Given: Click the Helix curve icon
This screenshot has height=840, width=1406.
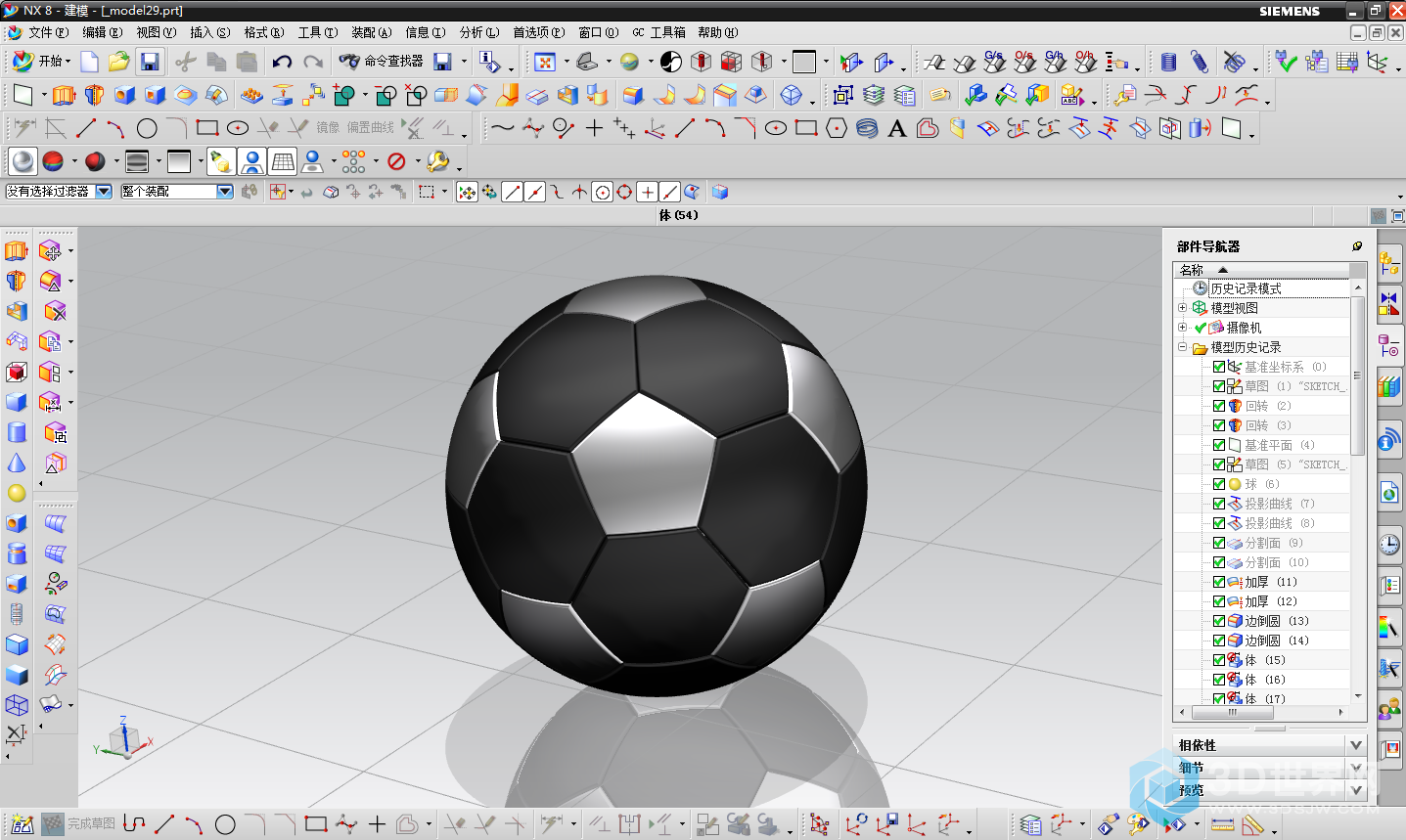Looking at the screenshot, I should click(x=867, y=128).
